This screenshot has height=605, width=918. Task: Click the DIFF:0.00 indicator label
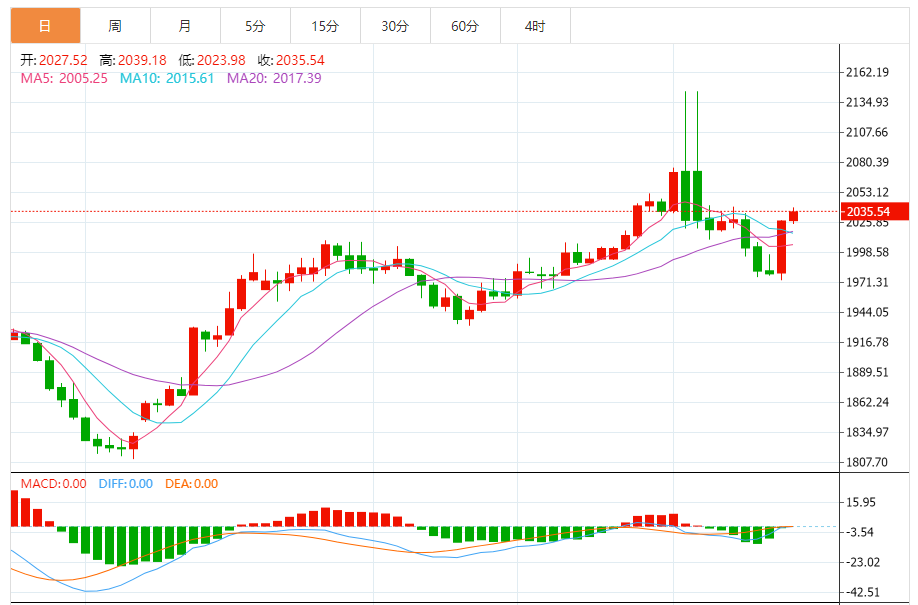coord(126,484)
